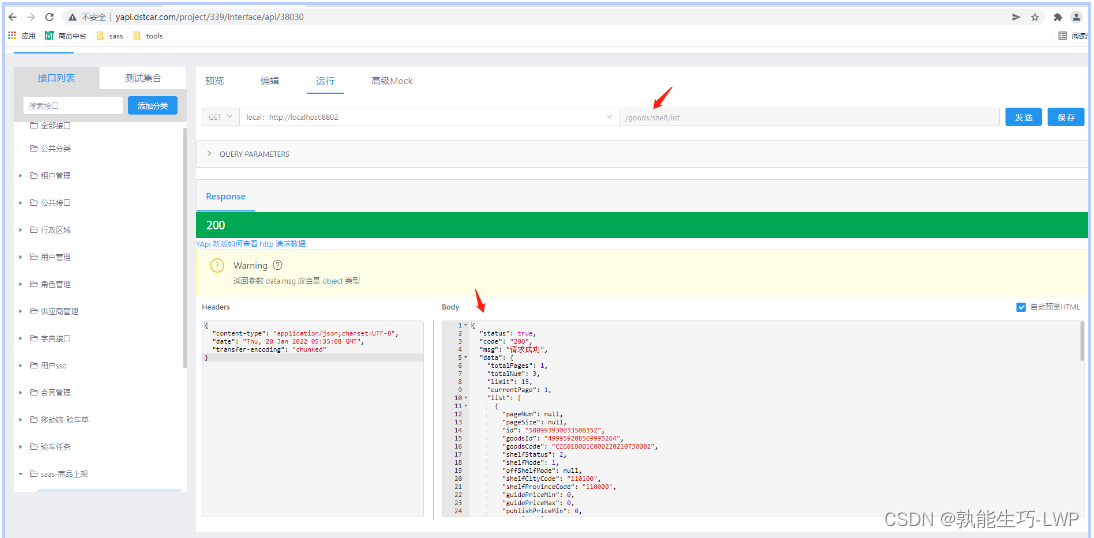The image size is (1094, 538).
Task: Click the 发送 send button
Action: [1024, 117]
